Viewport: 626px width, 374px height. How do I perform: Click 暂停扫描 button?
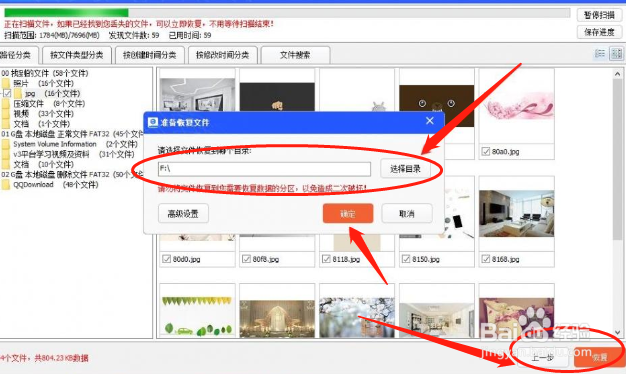click(599, 15)
